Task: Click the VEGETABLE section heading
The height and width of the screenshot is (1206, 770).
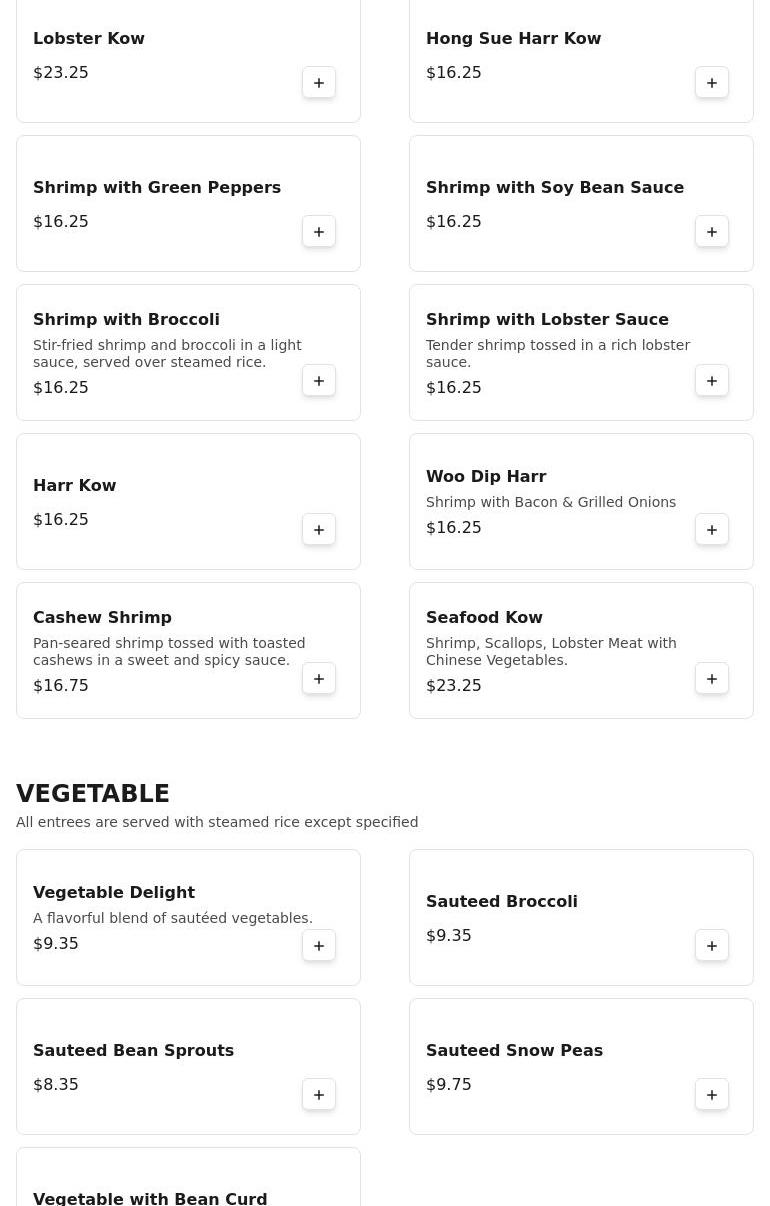Action: 93,794
